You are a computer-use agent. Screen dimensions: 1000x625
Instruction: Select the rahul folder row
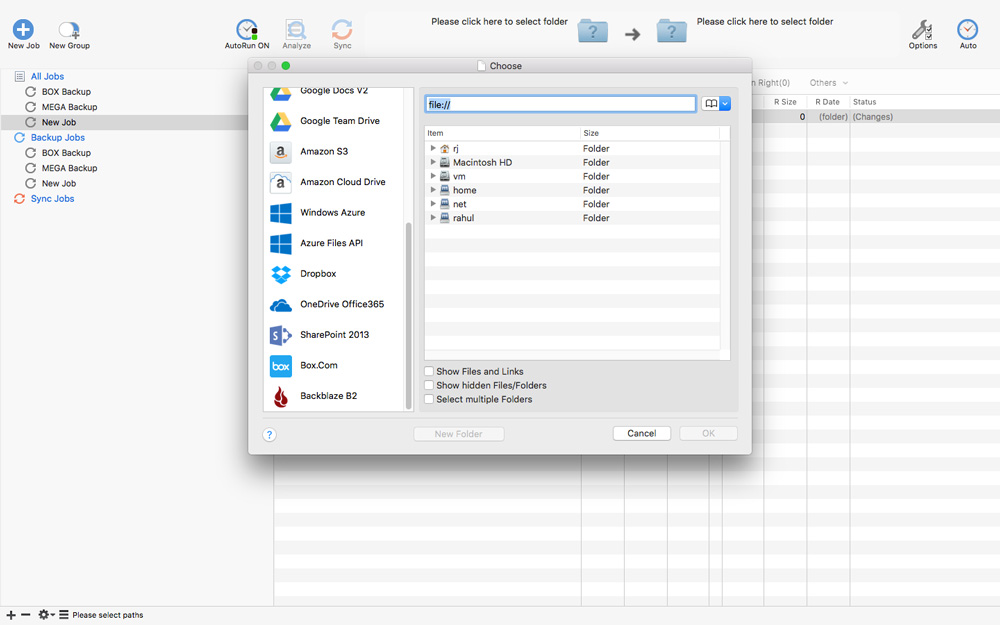572,217
